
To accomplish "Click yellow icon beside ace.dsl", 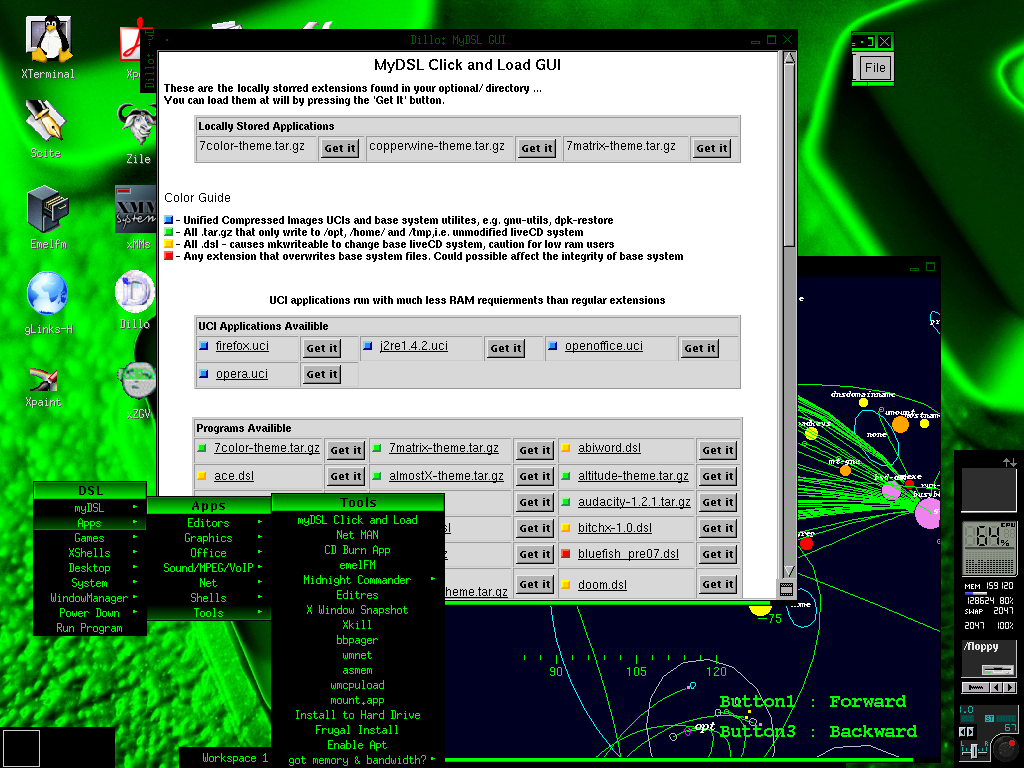I will (x=202, y=476).
